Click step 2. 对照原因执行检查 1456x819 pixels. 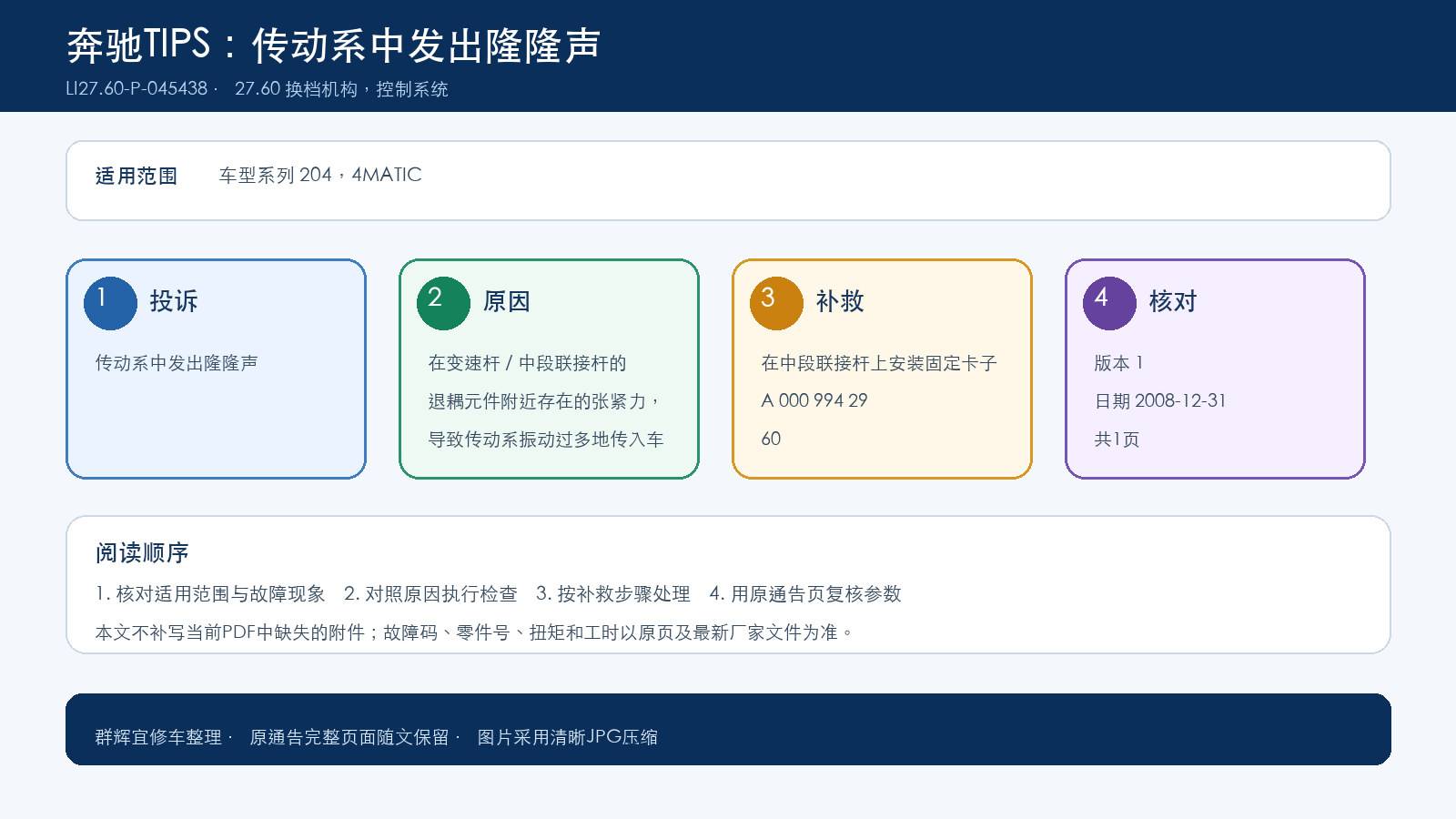click(430, 594)
